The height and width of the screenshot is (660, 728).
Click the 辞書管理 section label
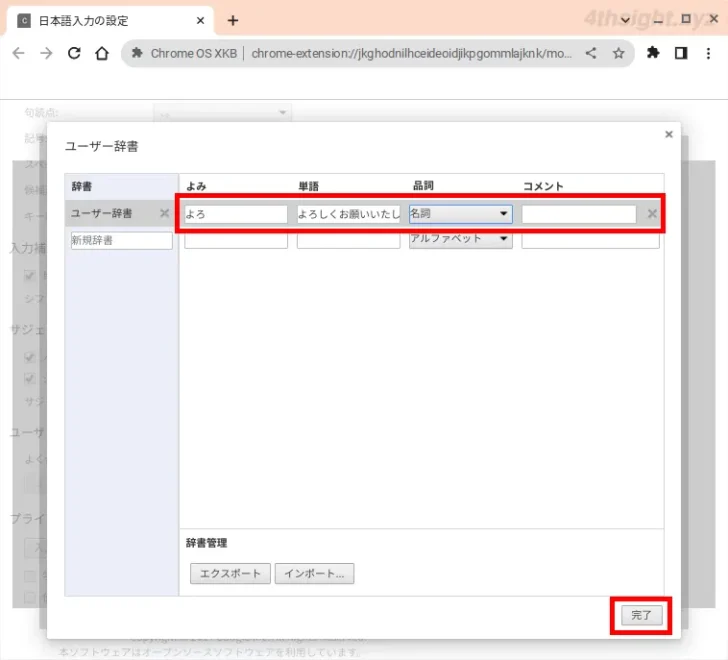pos(207,543)
